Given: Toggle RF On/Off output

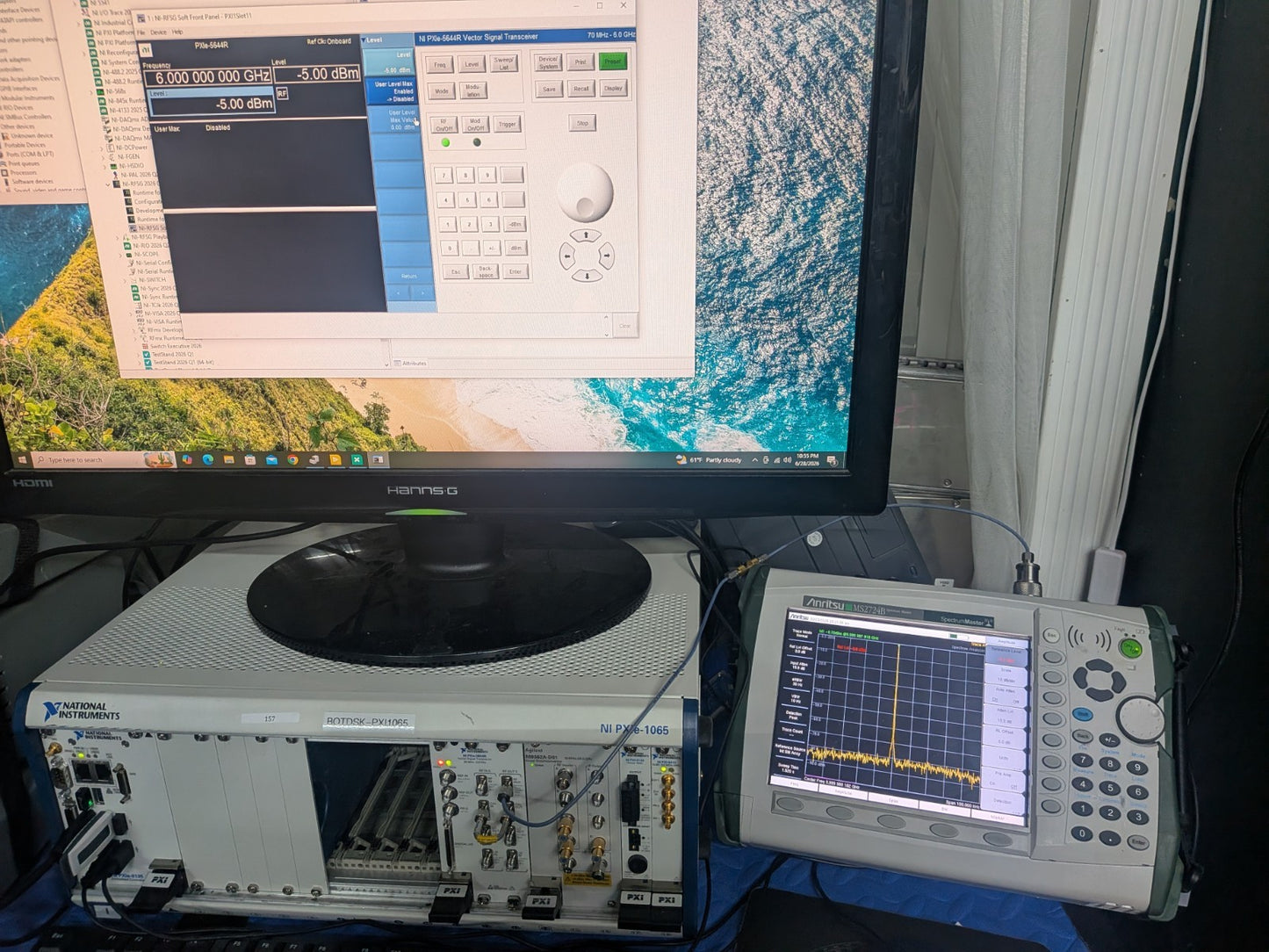Looking at the screenshot, I should tap(444, 125).
